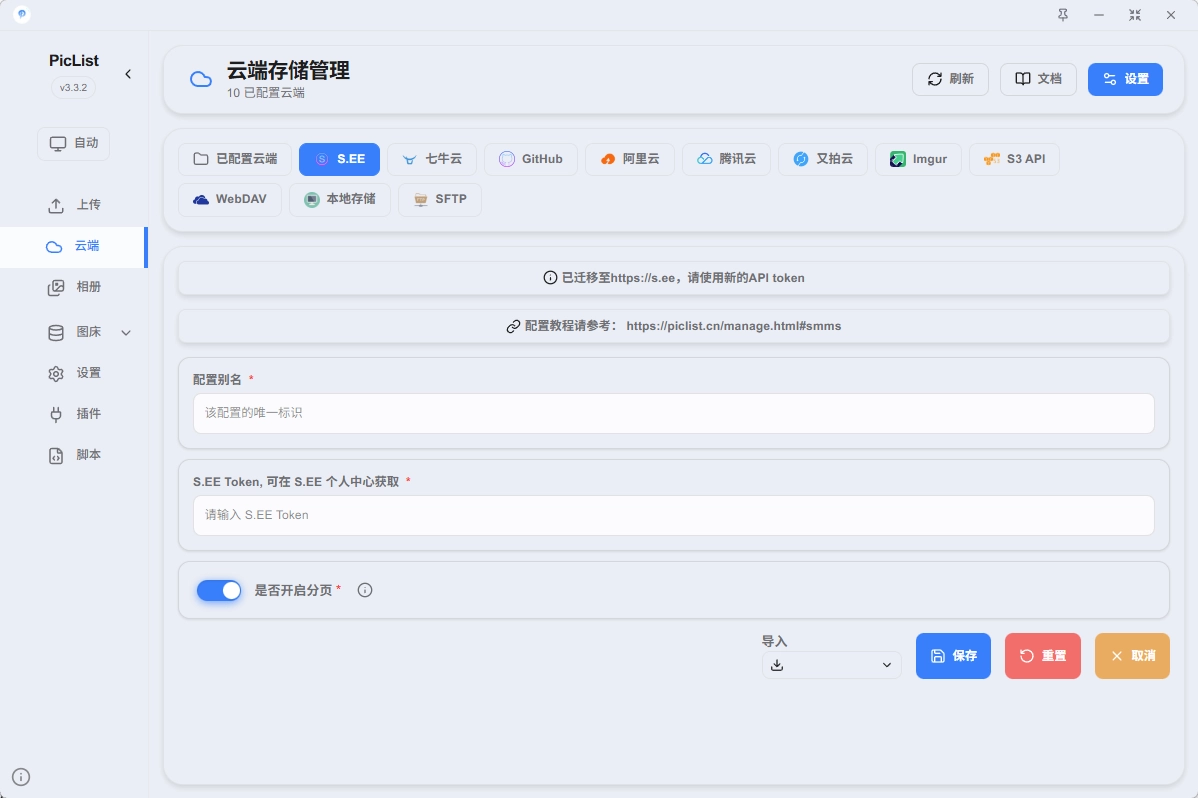Select the S3 API storage tab
Screen dimensions: 1198x798
click(x=1014, y=159)
